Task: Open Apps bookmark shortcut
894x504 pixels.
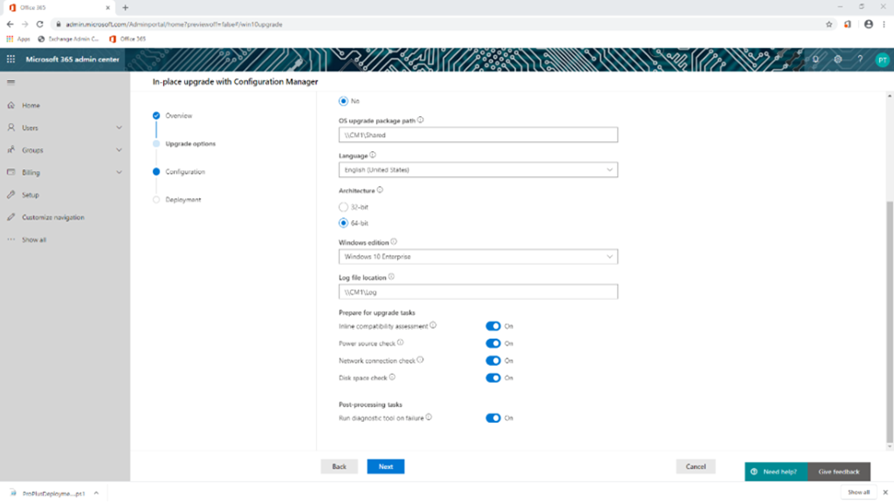Action: click(x=18, y=39)
